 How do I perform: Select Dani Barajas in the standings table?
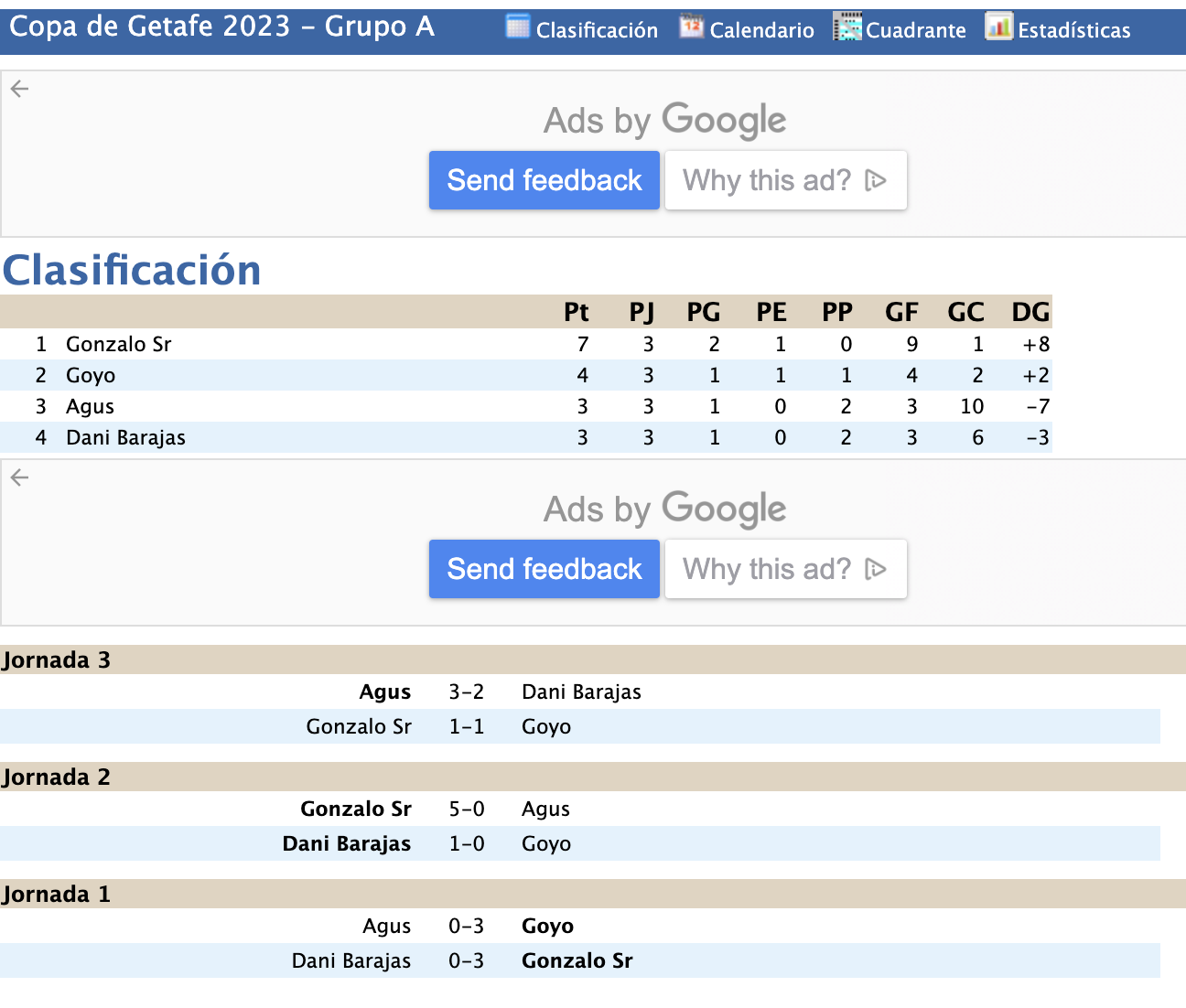tap(125, 437)
